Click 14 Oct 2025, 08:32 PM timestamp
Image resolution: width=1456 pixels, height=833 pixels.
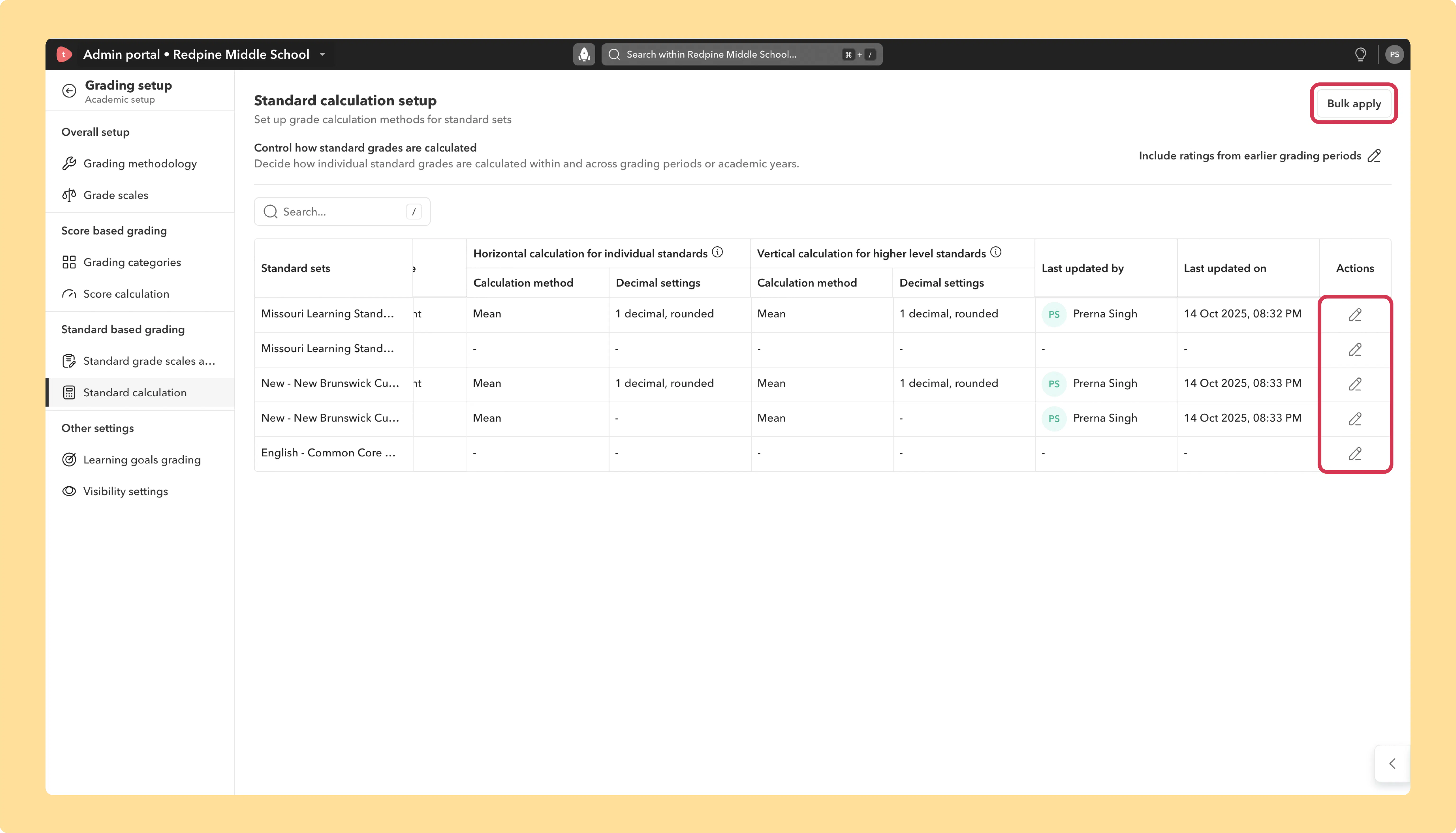click(1243, 313)
